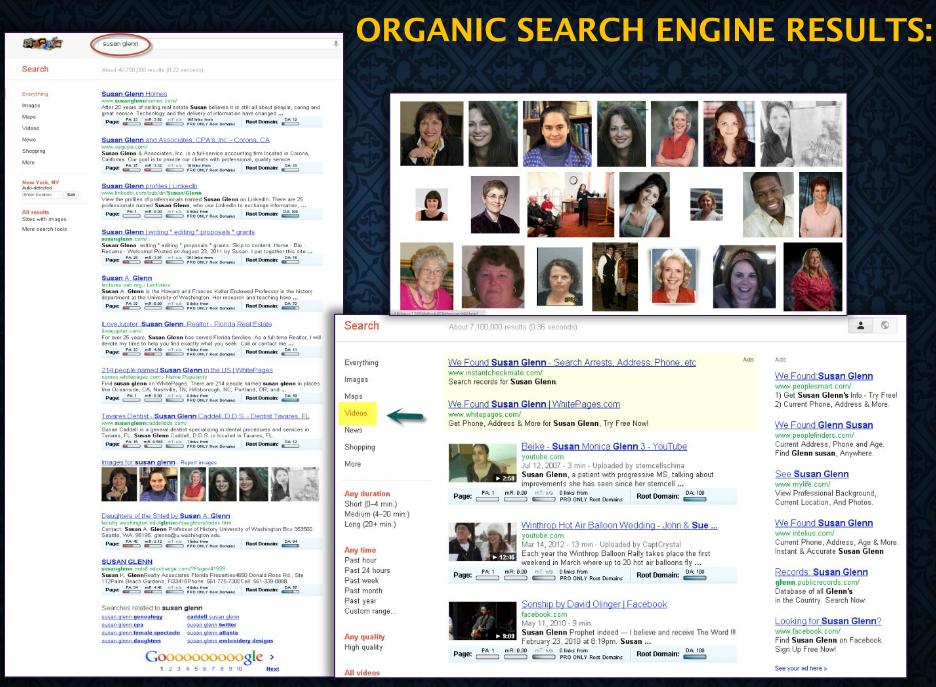Screen dimensions: 936x687
Task: Play the Beike Susan Monica Glenn video thumbnail
Action: pos(474,465)
